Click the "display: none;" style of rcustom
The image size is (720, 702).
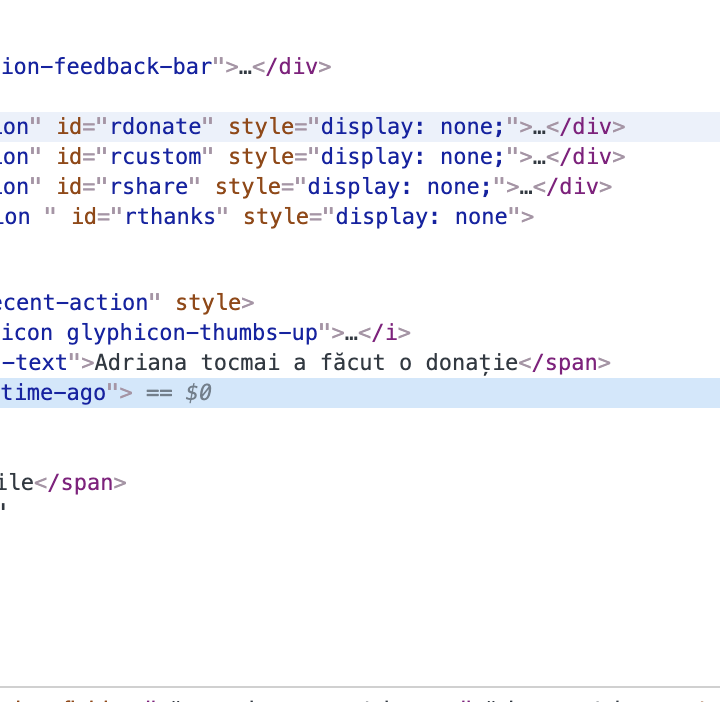[412, 157]
